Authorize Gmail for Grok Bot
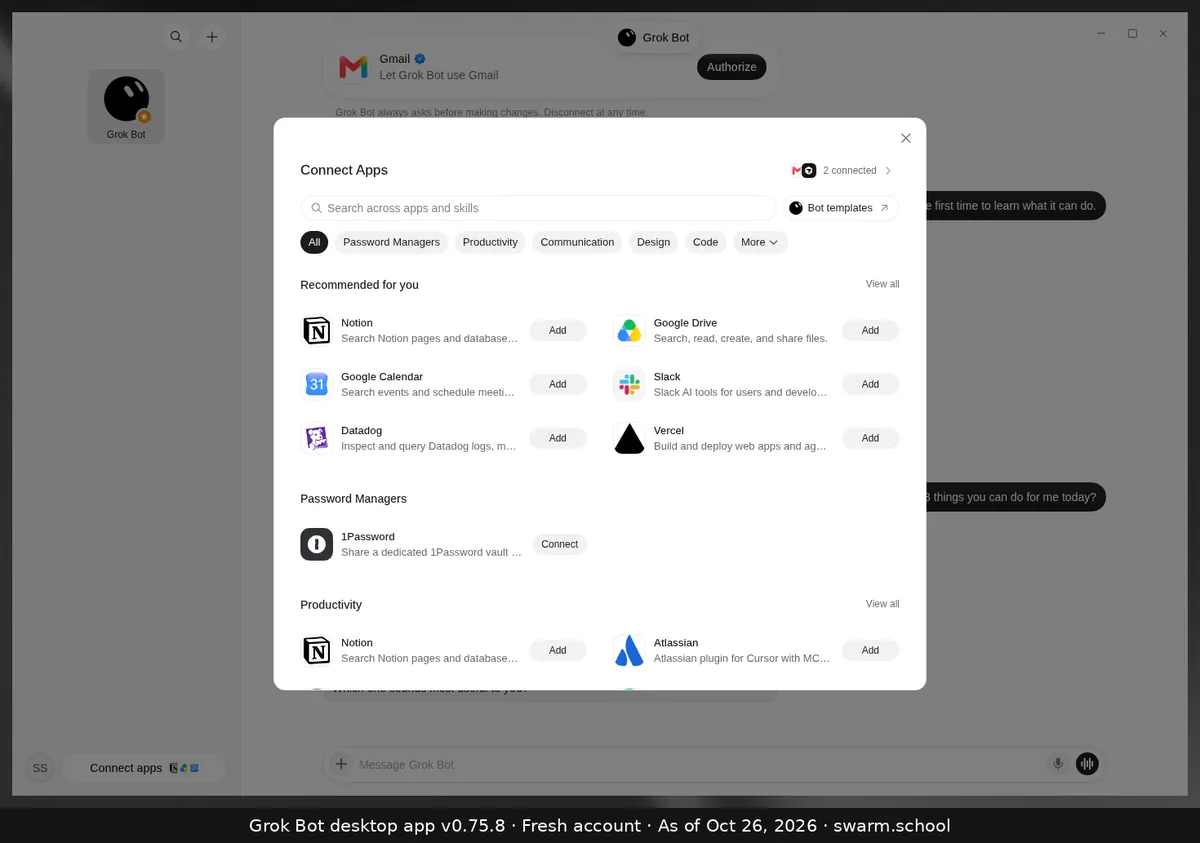The image size is (1200, 843). [x=732, y=67]
